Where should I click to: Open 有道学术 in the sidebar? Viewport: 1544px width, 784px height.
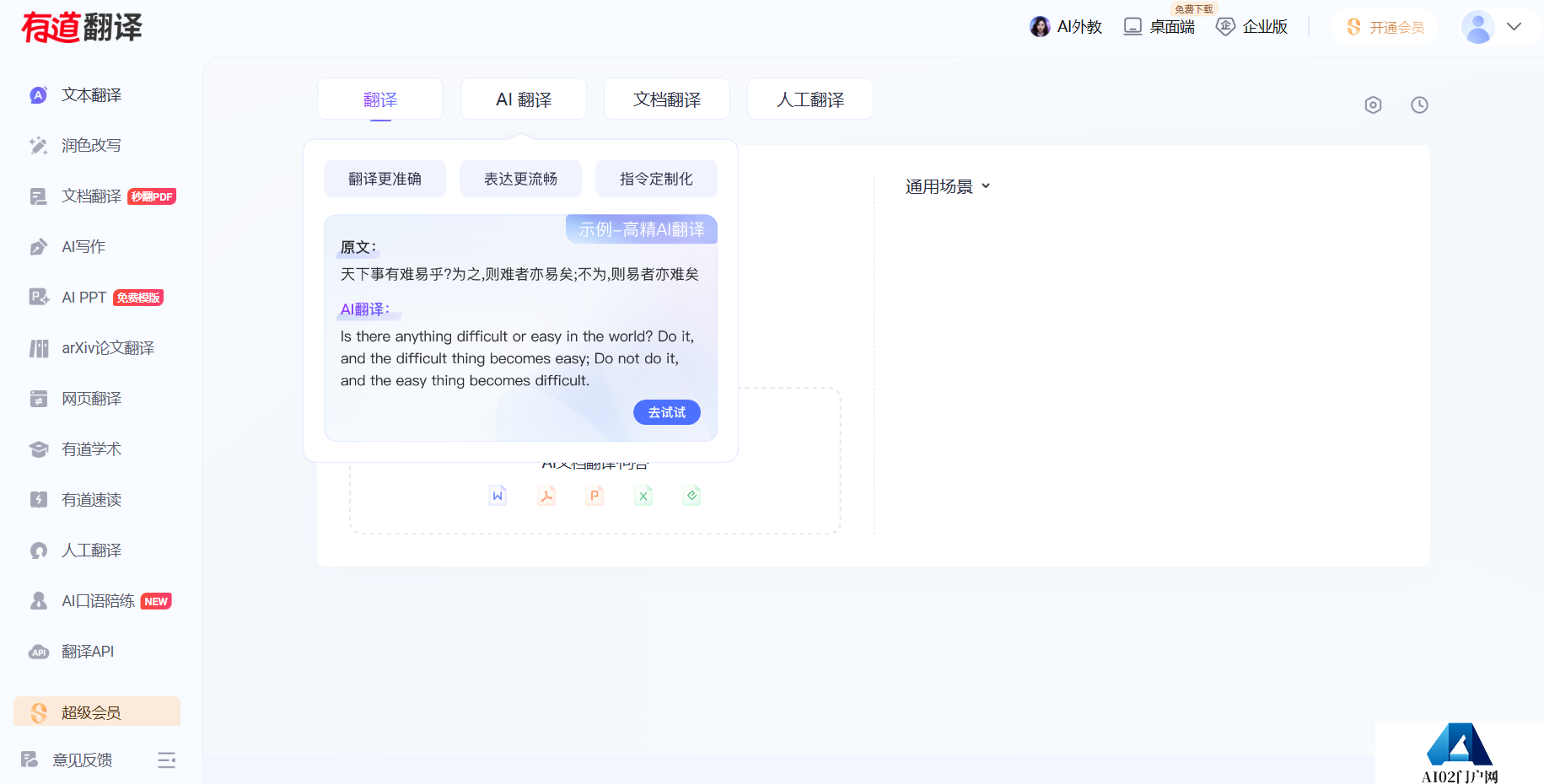(91, 449)
